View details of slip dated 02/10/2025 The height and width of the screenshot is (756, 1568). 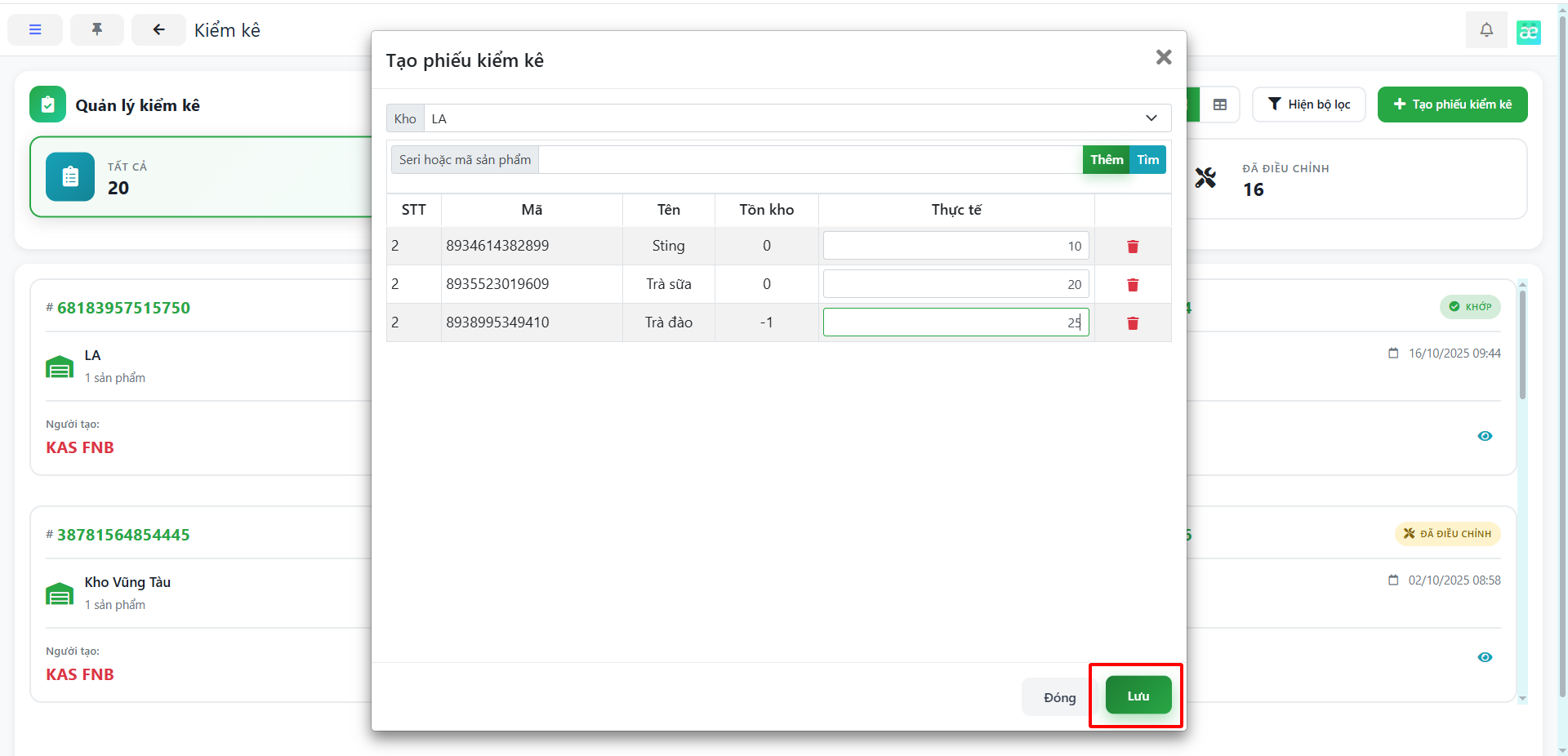point(1484,657)
